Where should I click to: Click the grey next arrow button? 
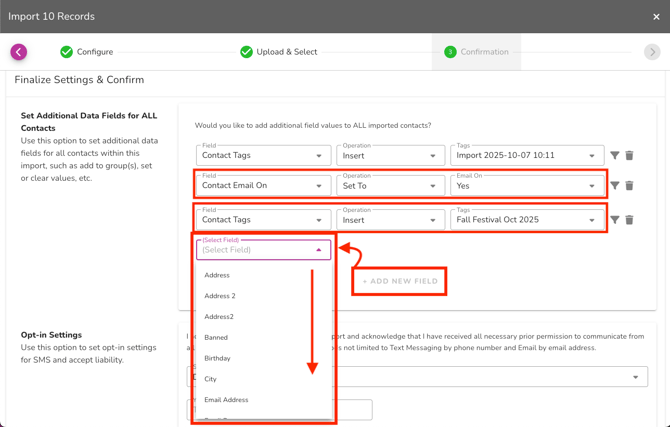[652, 52]
